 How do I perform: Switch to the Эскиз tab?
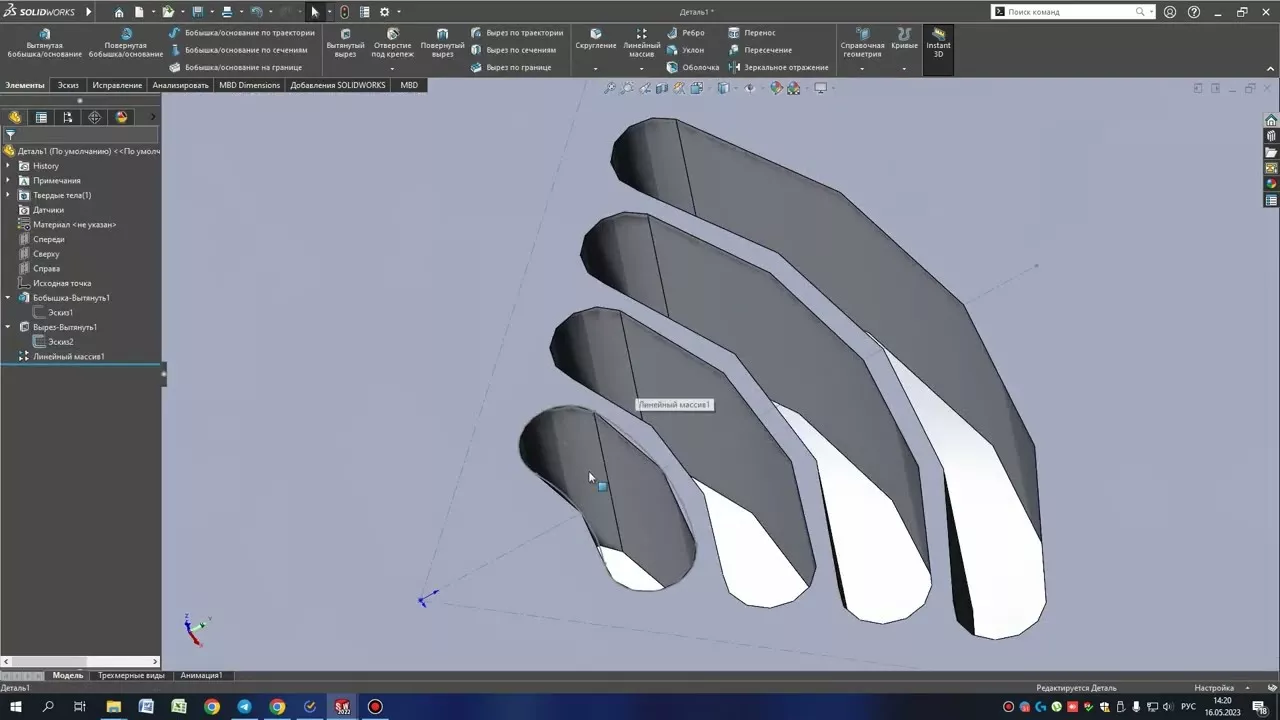pyautogui.click(x=68, y=85)
